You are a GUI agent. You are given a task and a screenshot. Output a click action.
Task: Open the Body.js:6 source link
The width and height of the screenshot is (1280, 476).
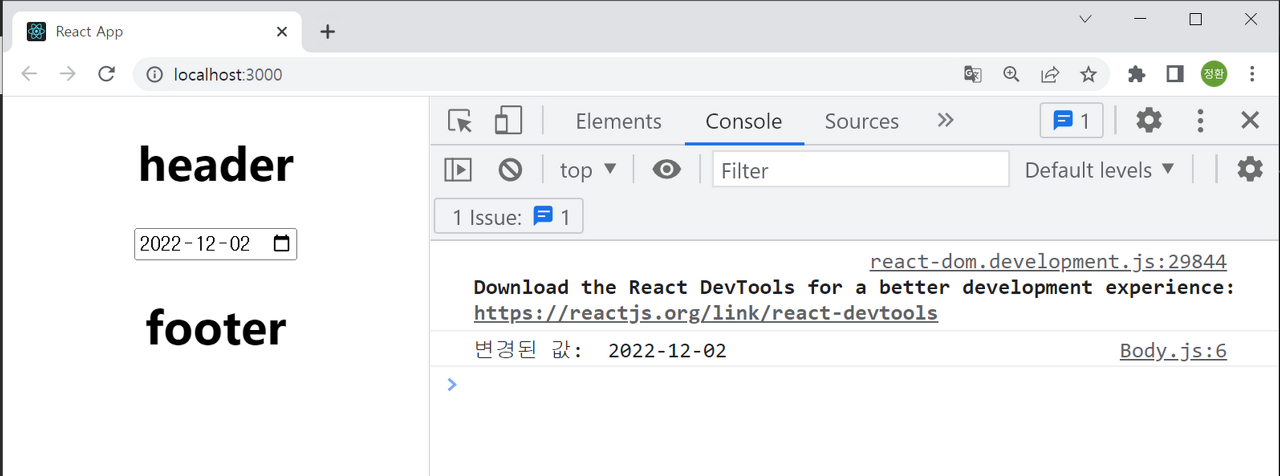click(x=1173, y=351)
